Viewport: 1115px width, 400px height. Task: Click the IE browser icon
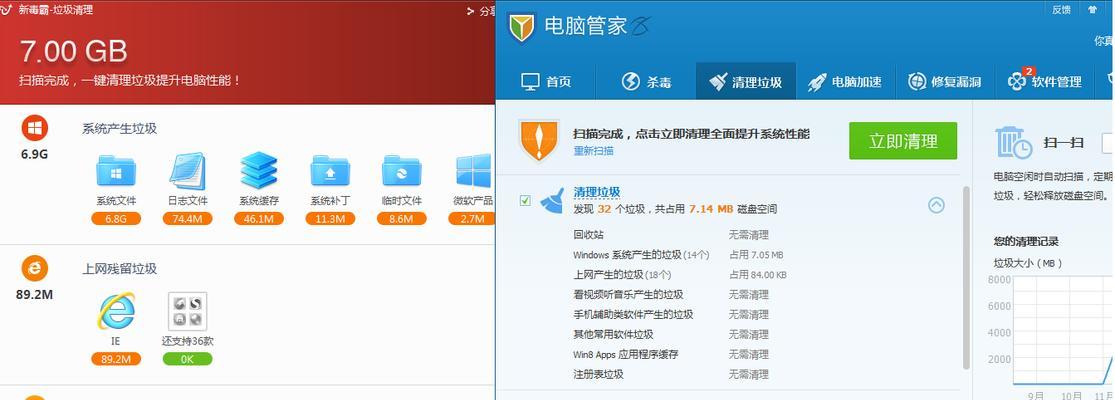[x=116, y=311]
